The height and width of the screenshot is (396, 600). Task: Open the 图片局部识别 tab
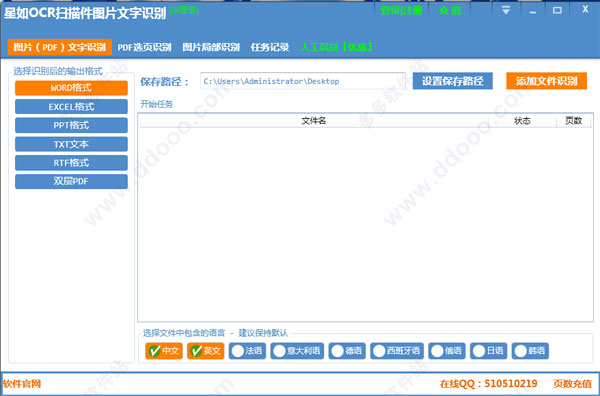(211, 47)
